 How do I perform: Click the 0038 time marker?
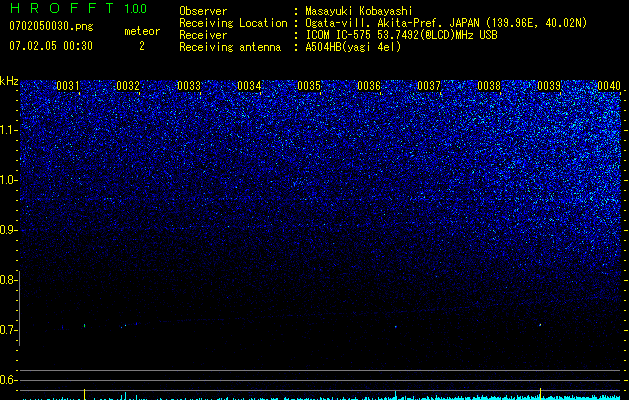(489, 86)
